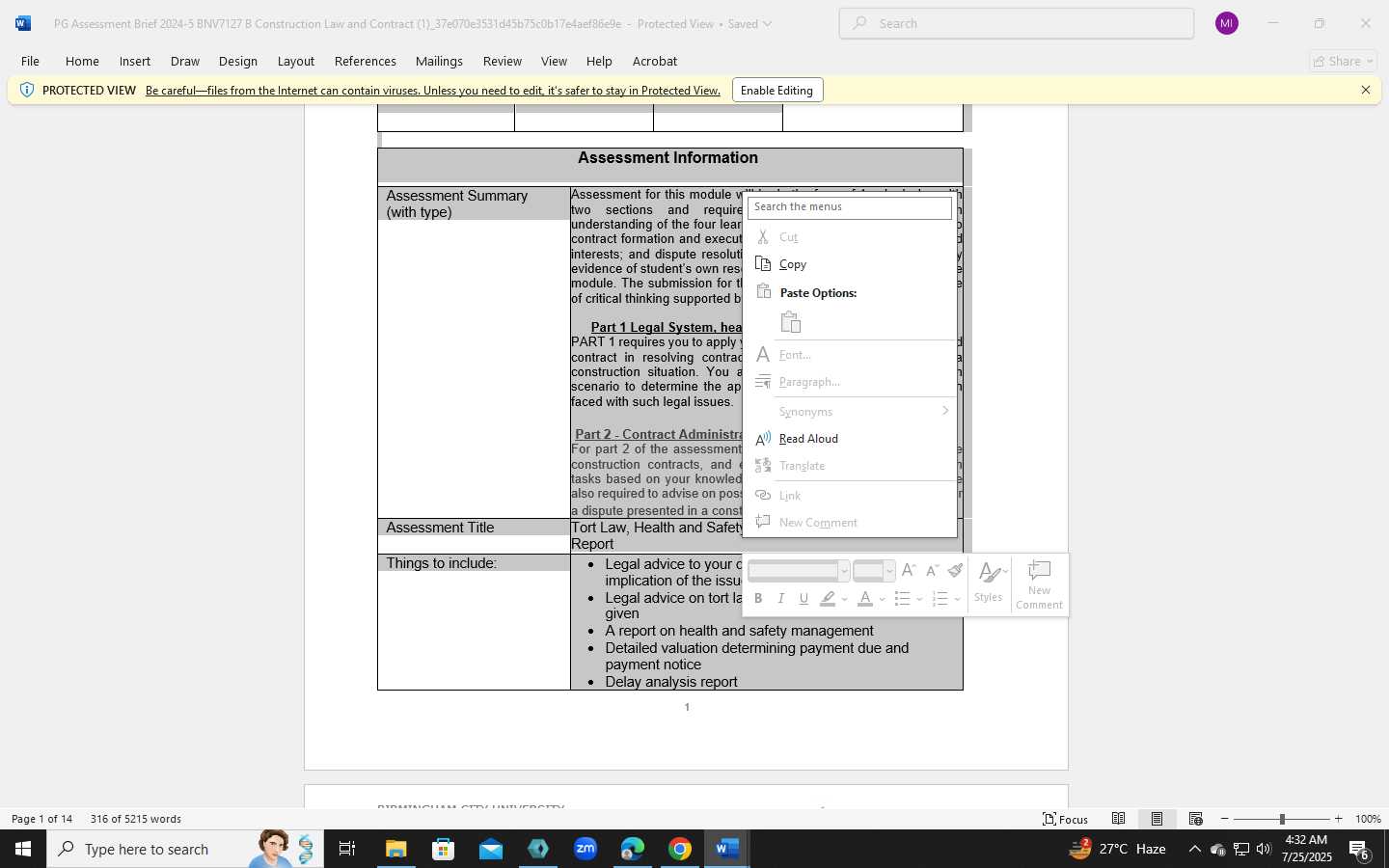This screenshot has height=868, width=1389.
Task: Open the MI account profile avatar
Action: (1226, 23)
